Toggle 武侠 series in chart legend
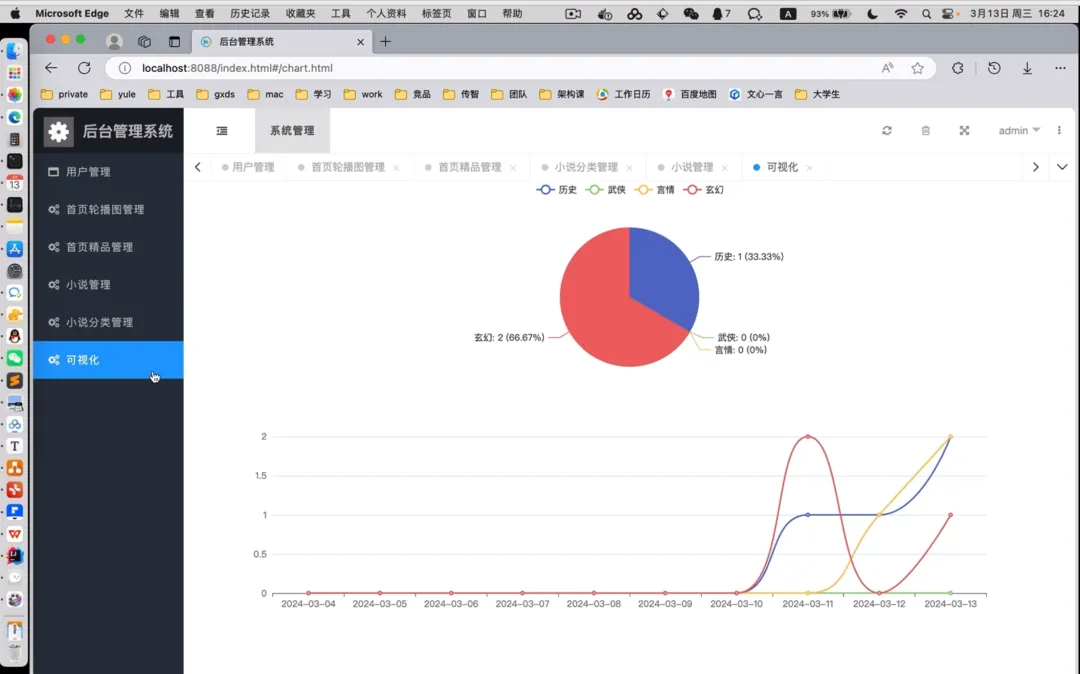The image size is (1080, 674). (x=606, y=189)
